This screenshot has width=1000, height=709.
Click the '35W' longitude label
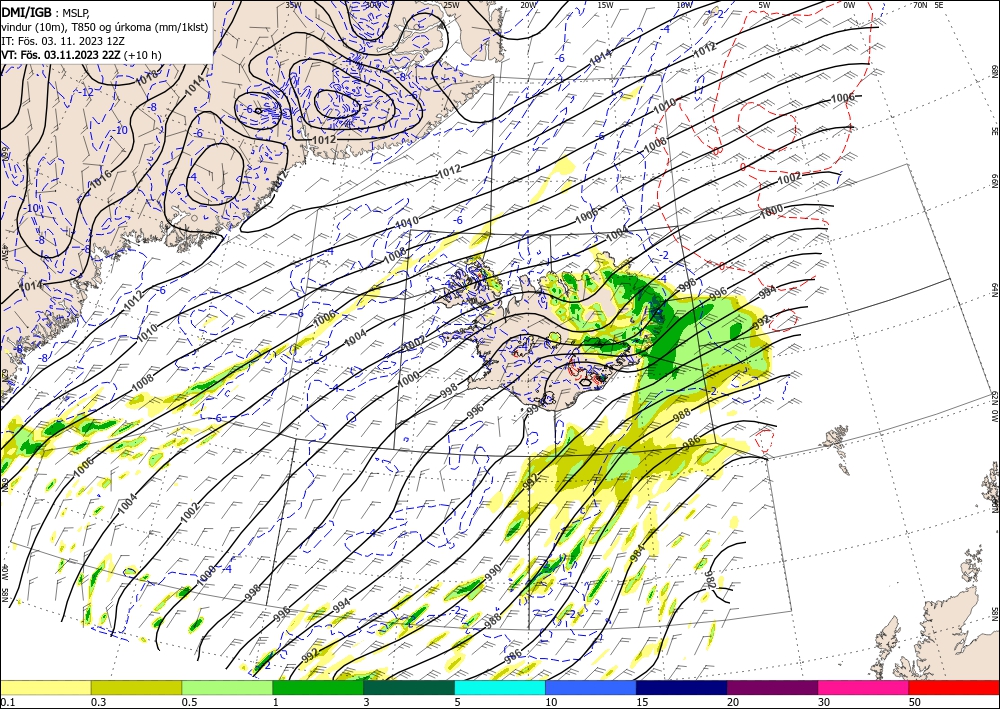click(x=293, y=4)
